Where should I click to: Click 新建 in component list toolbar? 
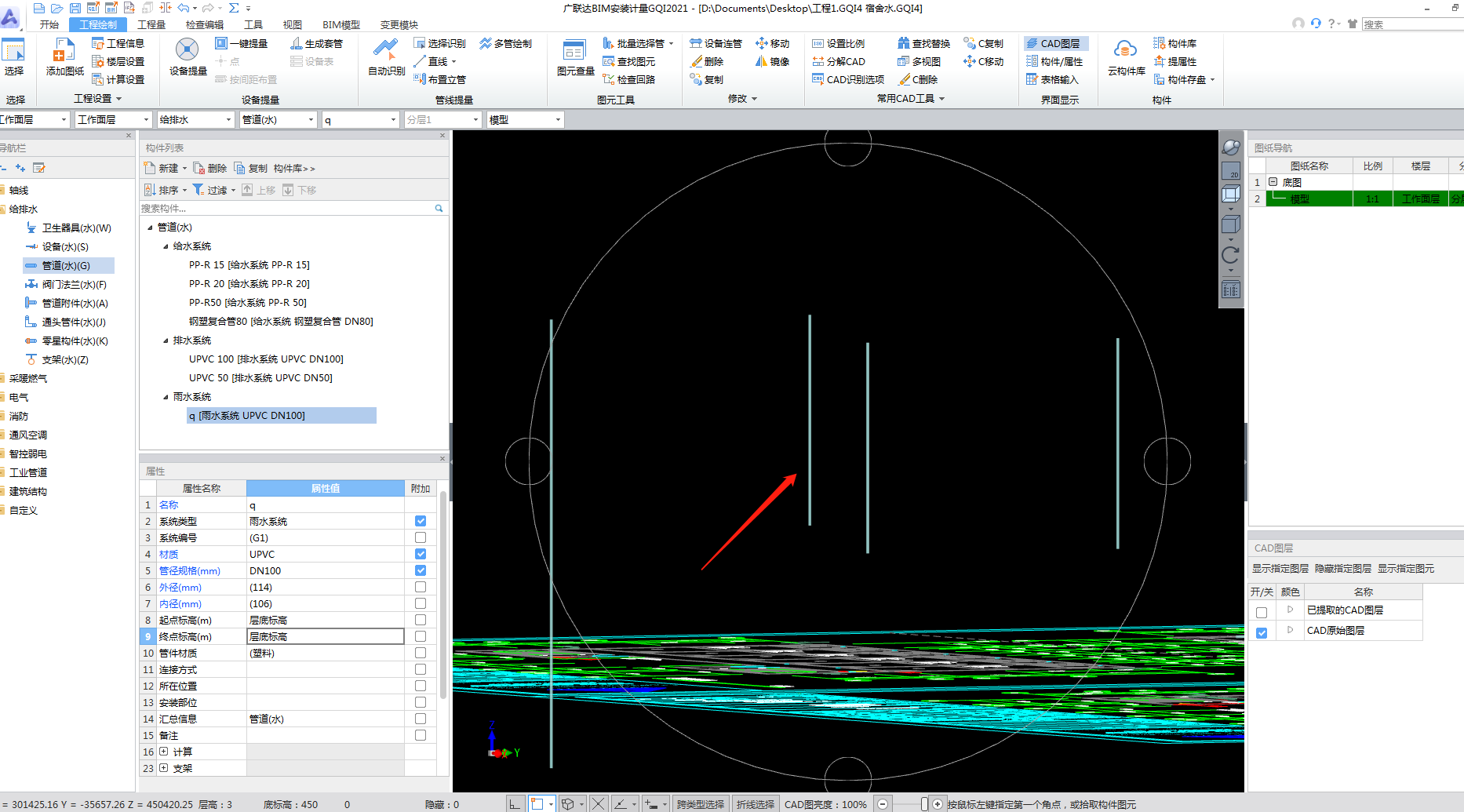click(x=165, y=168)
